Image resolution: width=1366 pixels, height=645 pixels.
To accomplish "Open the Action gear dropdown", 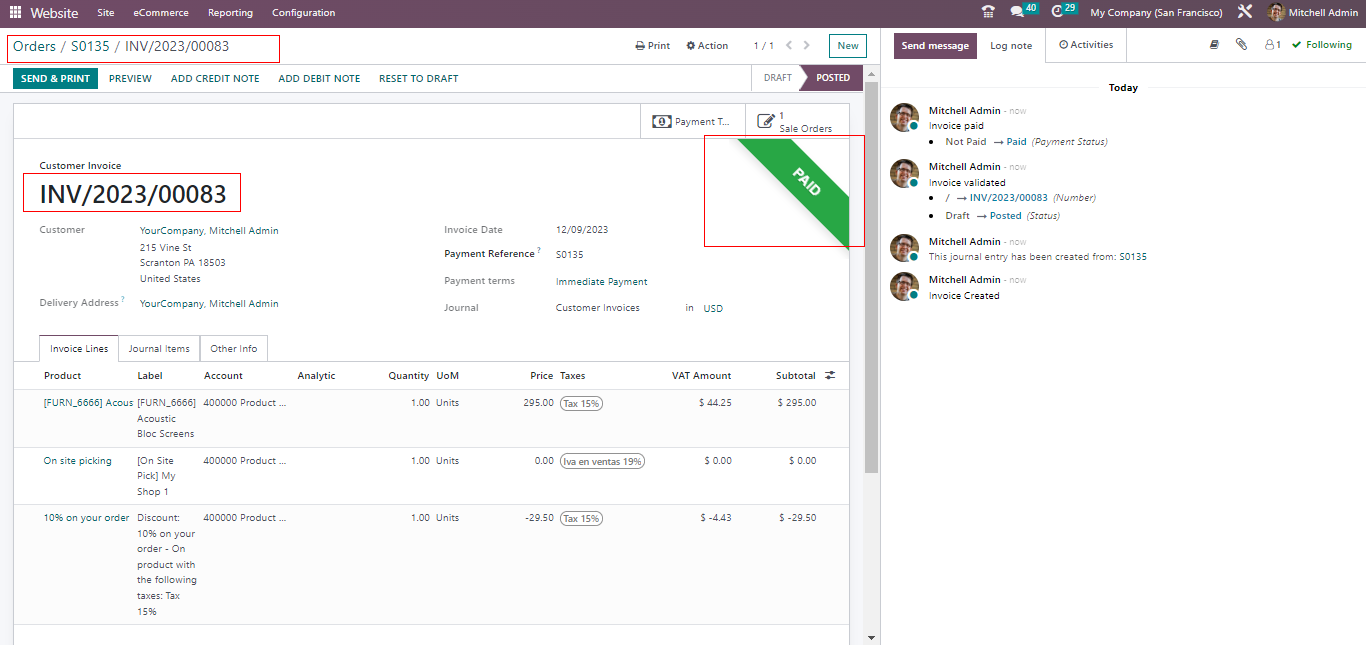I will pyautogui.click(x=707, y=46).
